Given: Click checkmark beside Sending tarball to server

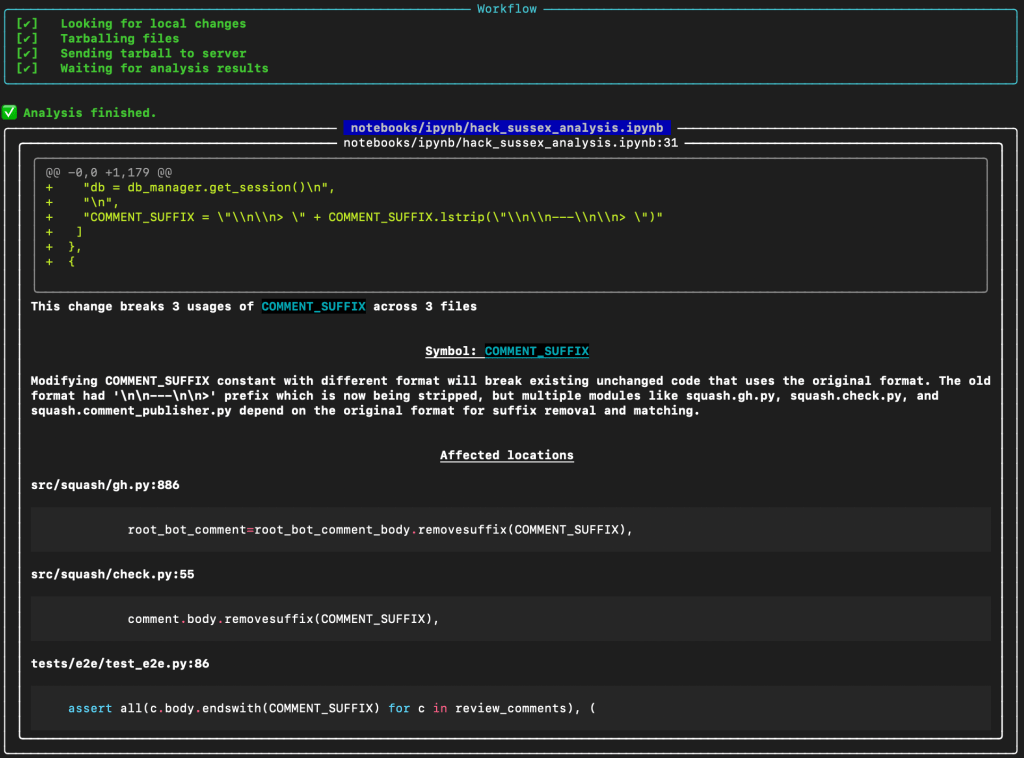Looking at the screenshot, I should [28, 54].
